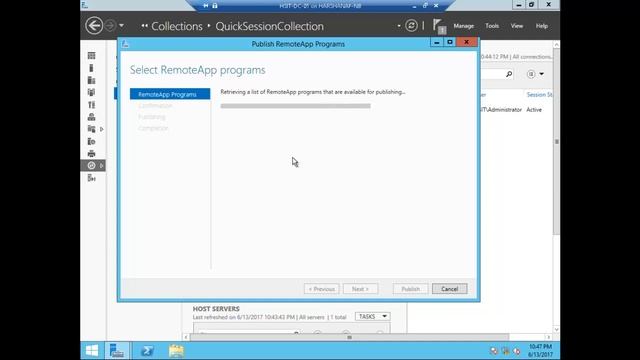Click the forward navigation arrow in Server Manager
Image resolution: width=640 pixels, height=360 pixels.
pyautogui.click(x=110, y=26)
